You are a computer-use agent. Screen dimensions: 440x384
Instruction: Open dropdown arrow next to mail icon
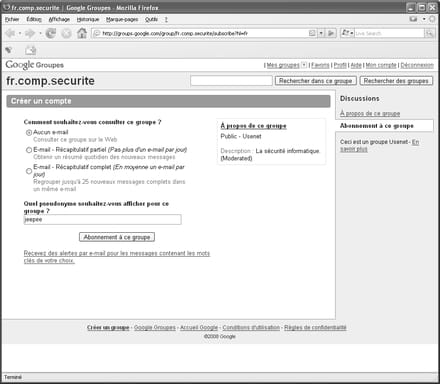424,19
